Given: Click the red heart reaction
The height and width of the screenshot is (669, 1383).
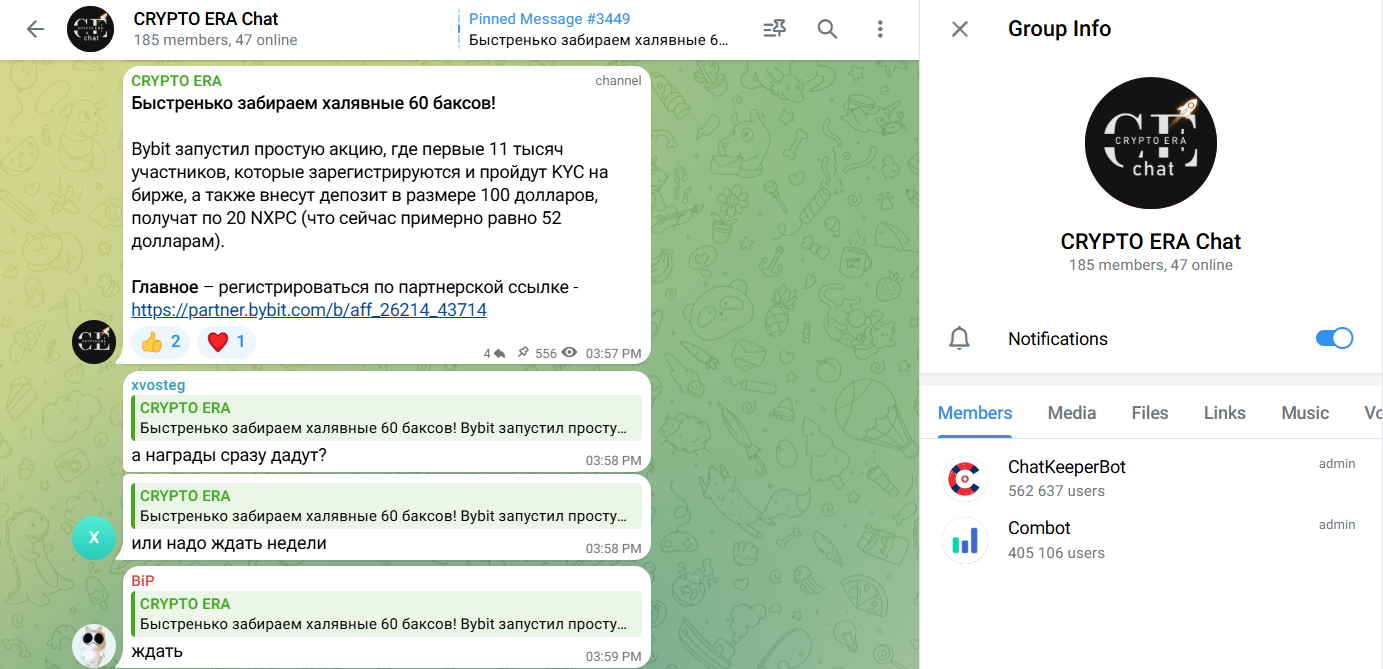Looking at the screenshot, I should [226, 342].
